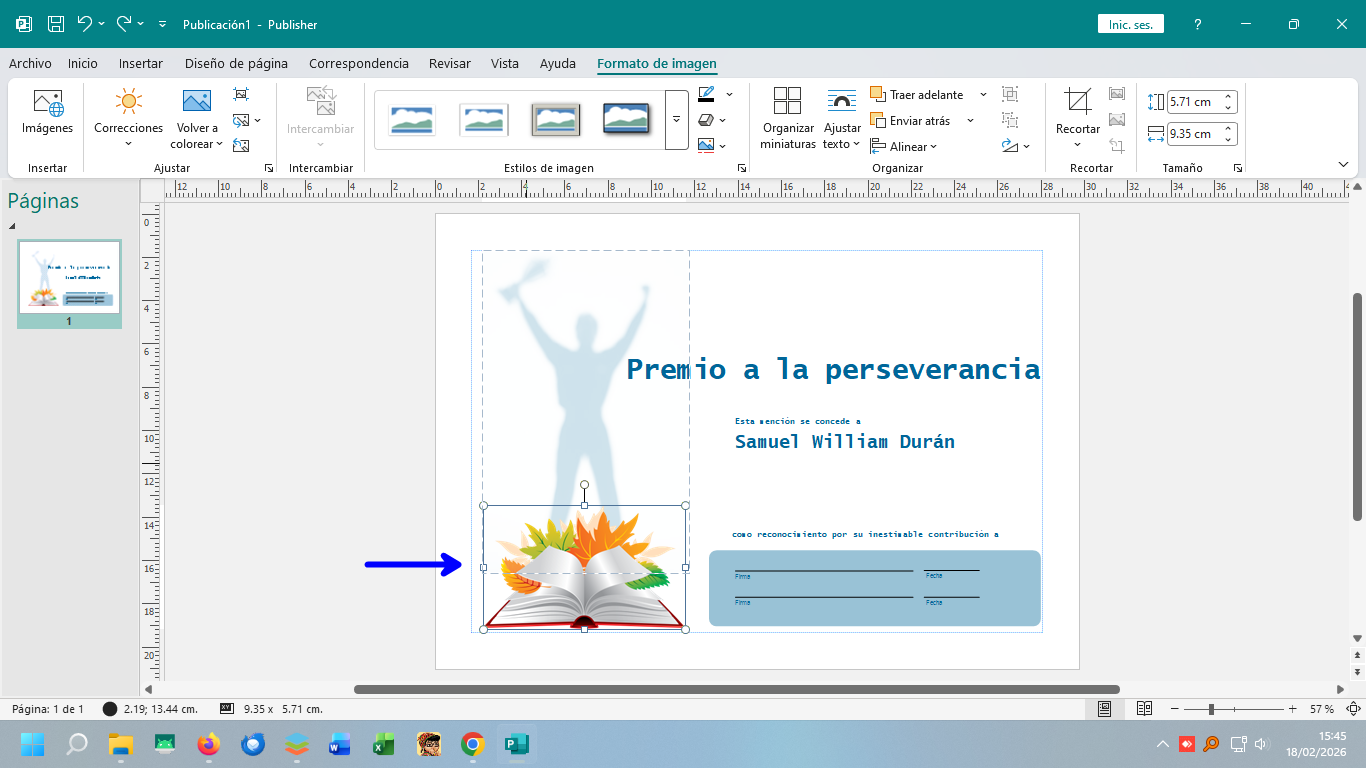Select the page 1 thumbnail

[x=69, y=277]
